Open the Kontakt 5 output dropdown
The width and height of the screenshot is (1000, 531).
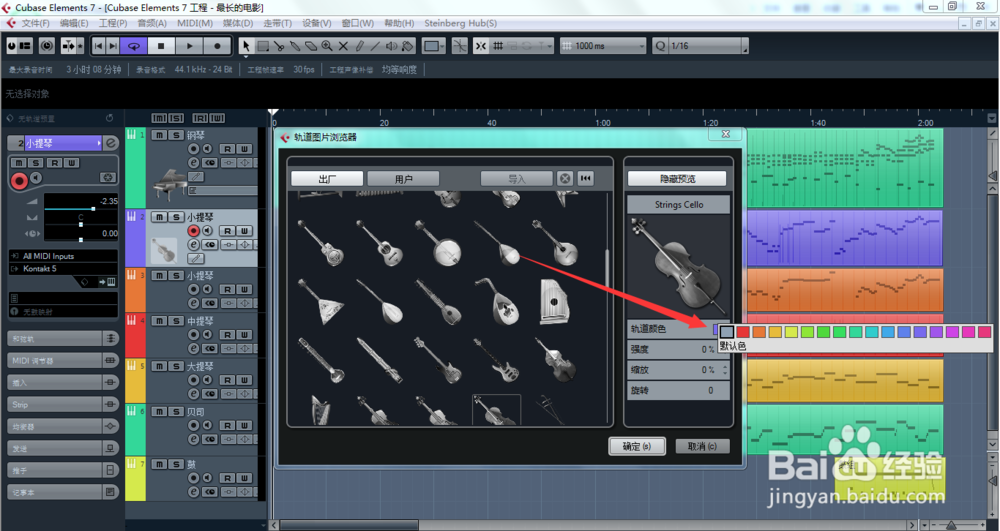[64, 268]
